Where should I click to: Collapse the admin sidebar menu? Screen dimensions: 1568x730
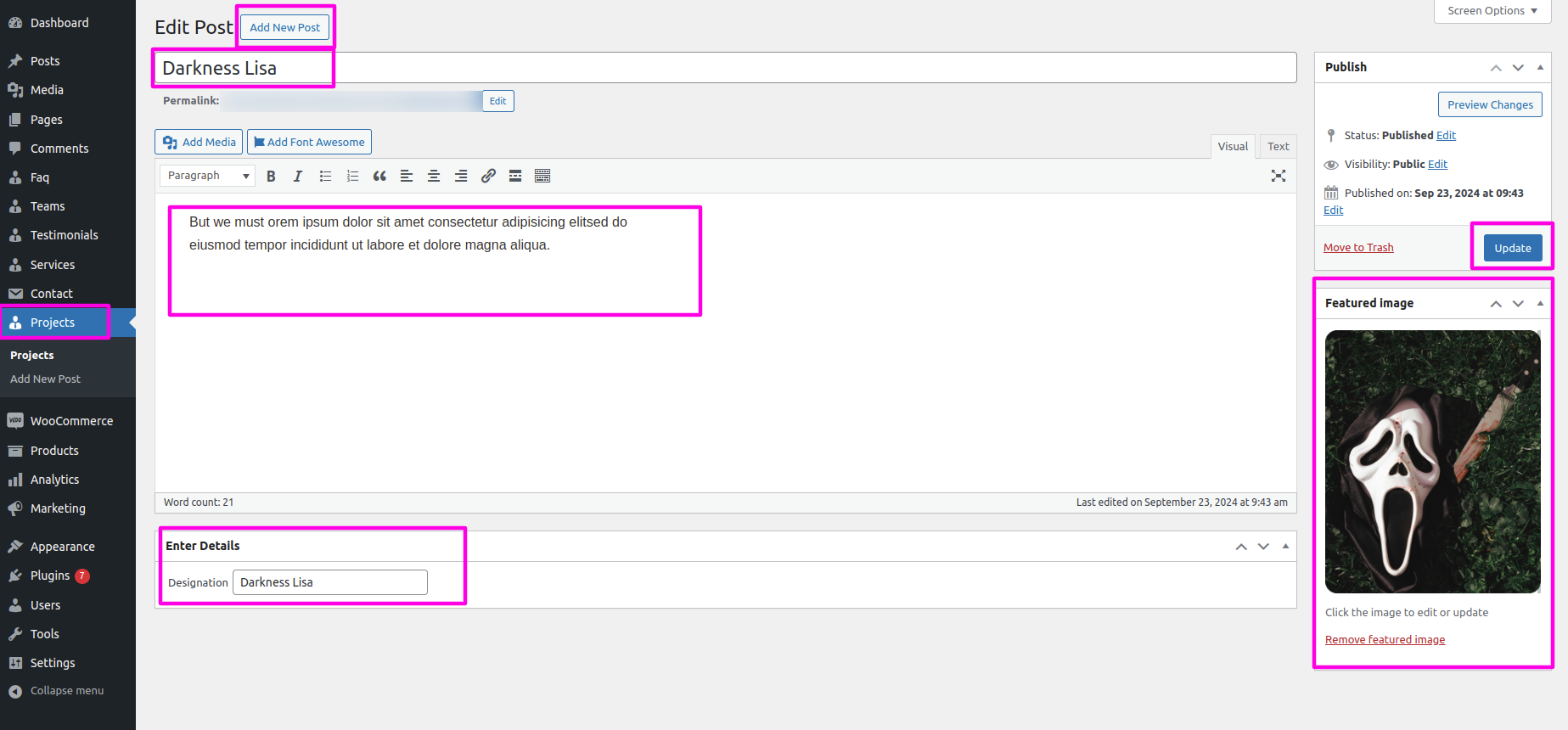coord(68,691)
